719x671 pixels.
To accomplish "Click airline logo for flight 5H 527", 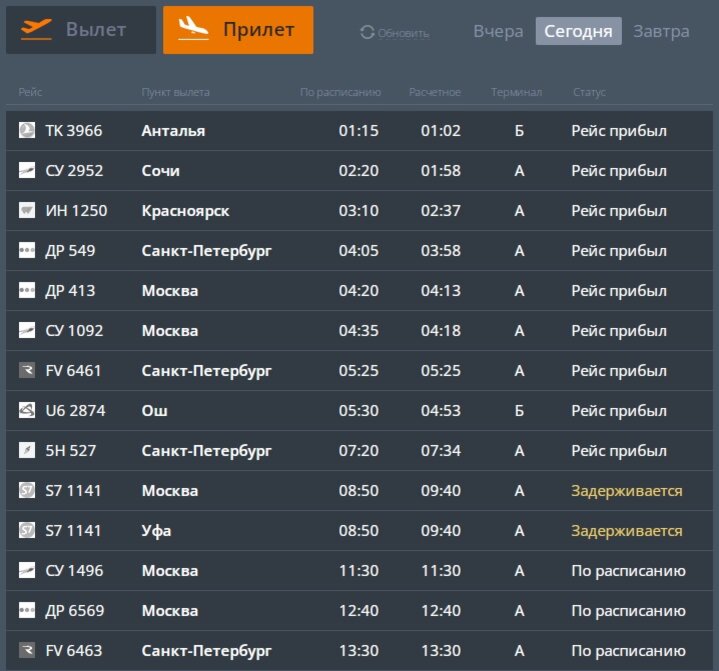I will coord(27,450).
